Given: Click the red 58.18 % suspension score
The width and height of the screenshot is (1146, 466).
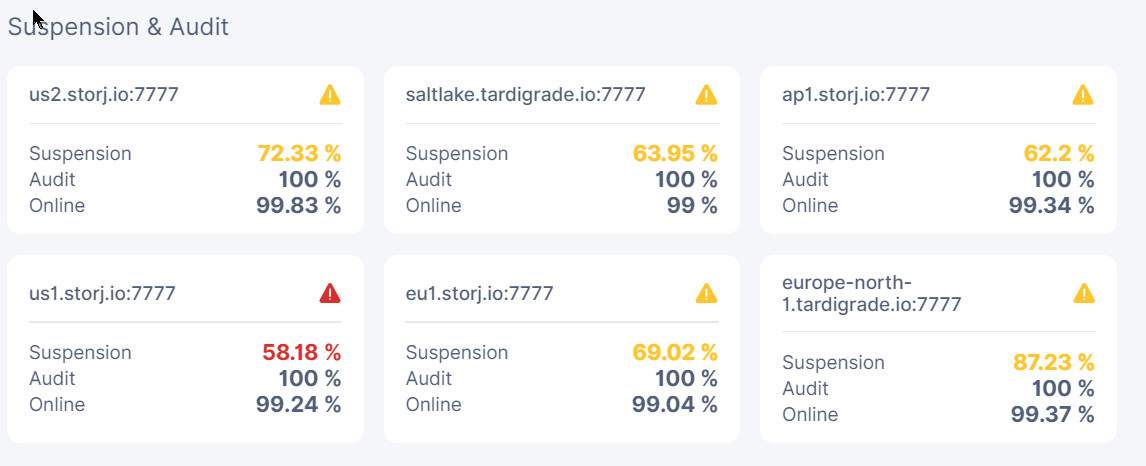Looking at the screenshot, I should pyautogui.click(x=302, y=353).
